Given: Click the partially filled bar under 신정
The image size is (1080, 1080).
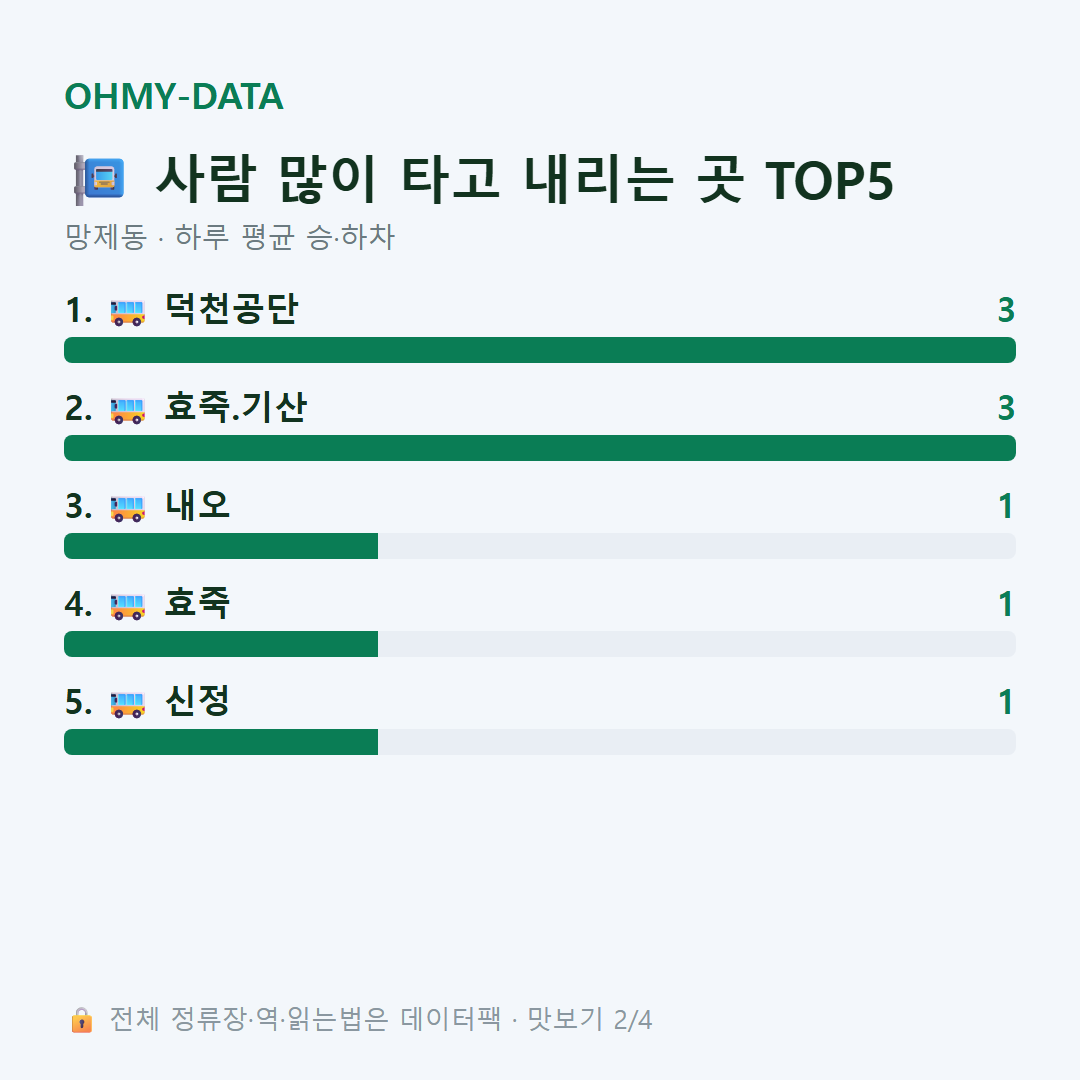Looking at the screenshot, I should (x=540, y=742).
